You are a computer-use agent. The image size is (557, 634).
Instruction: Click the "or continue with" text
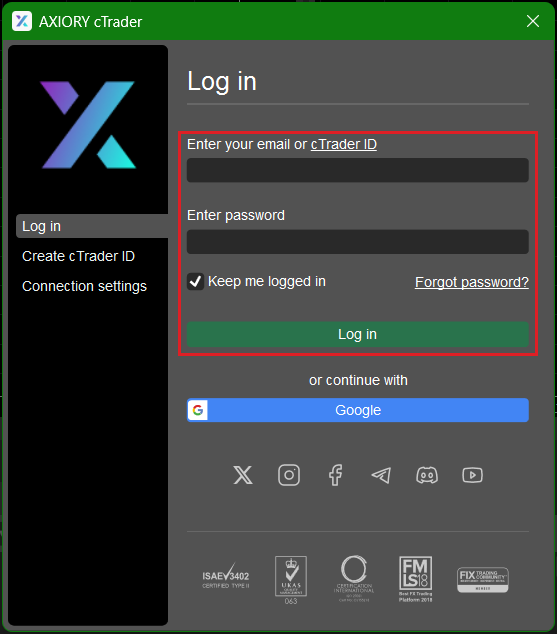pyautogui.click(x=358, y=380)
